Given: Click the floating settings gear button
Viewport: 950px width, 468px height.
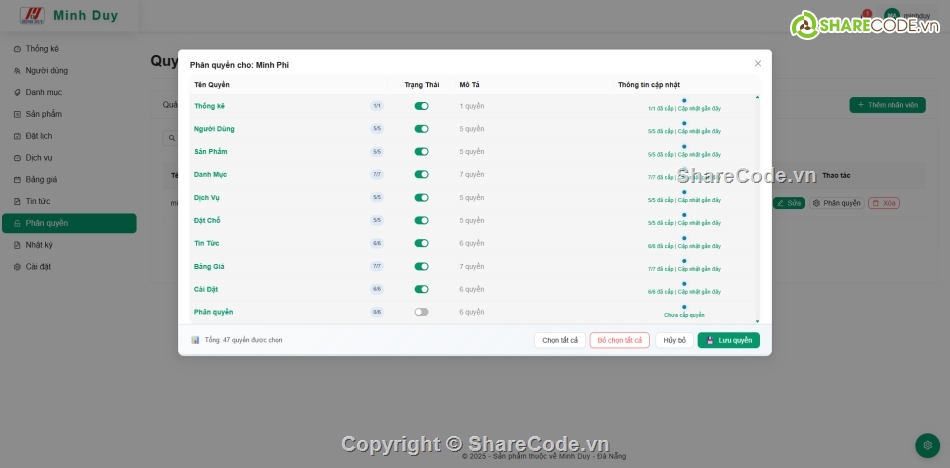Looking at the screenshot, I should 927,446.
